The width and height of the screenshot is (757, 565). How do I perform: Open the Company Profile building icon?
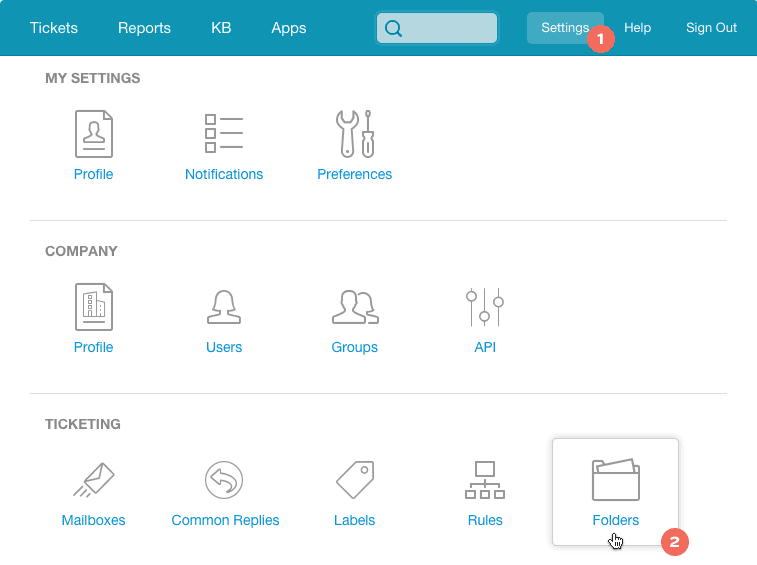tap(94, 307)
